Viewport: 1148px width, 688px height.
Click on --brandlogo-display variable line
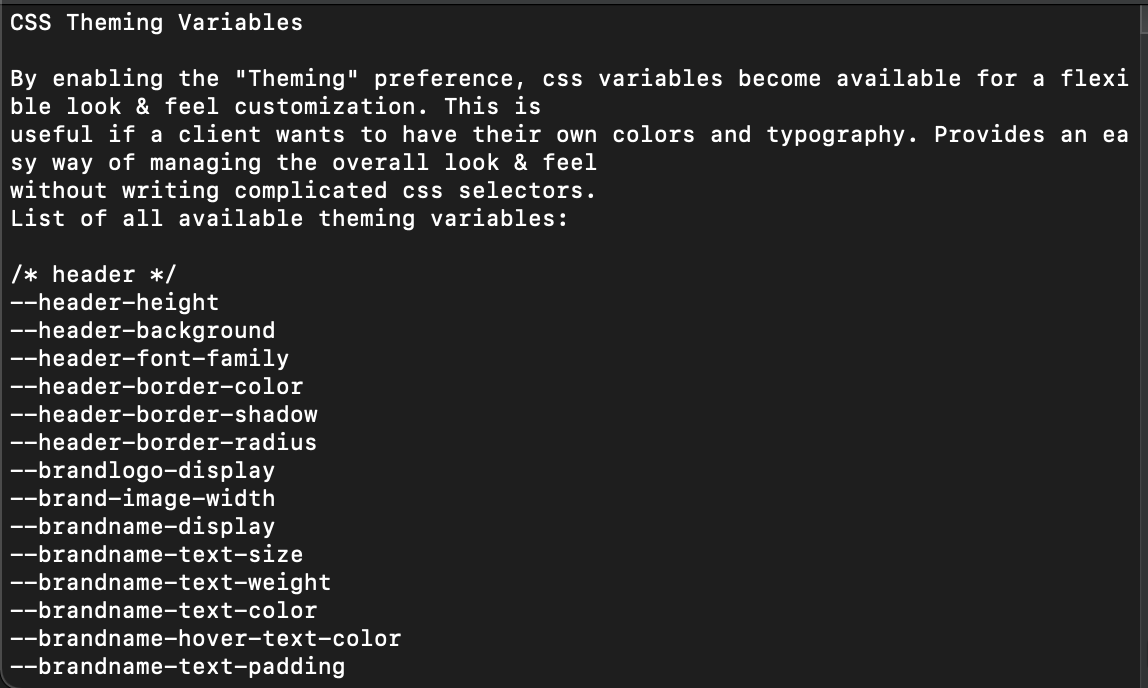pos(142,470)
